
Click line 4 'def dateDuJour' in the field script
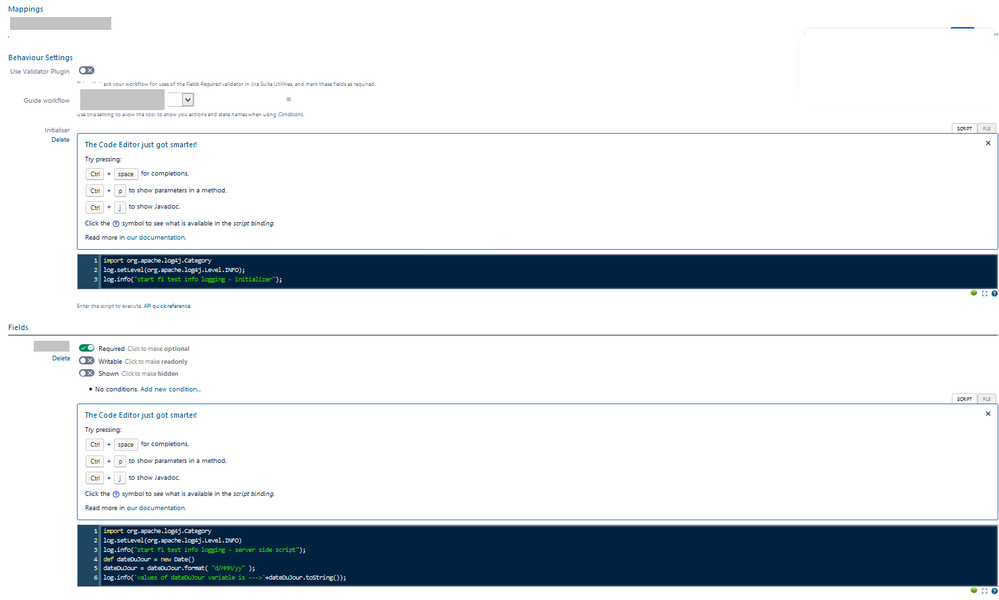coord(148,559)
